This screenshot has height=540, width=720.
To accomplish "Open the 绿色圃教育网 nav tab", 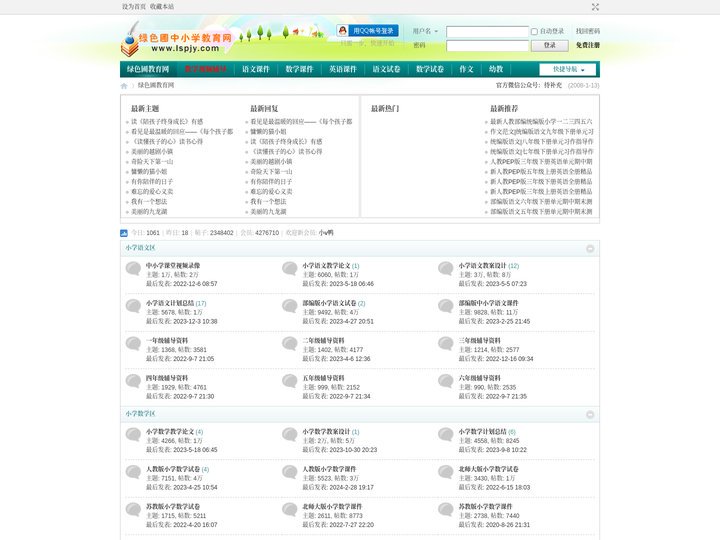I will pos(148,69).
